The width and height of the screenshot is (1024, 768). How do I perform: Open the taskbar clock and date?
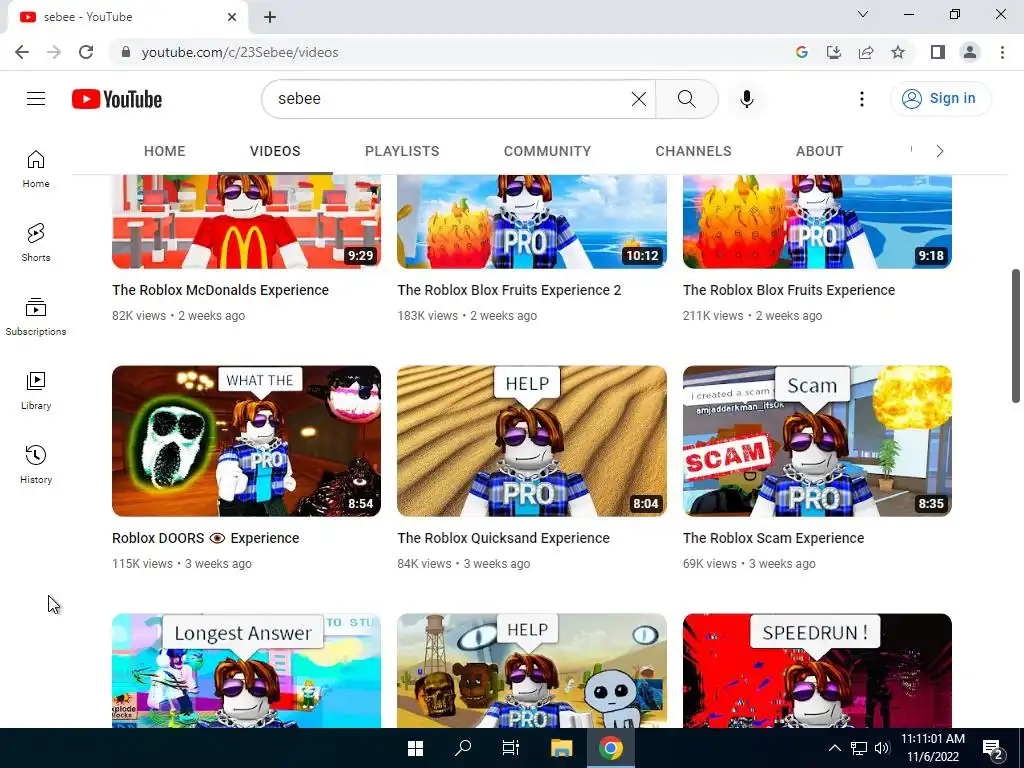coord(933,748)
